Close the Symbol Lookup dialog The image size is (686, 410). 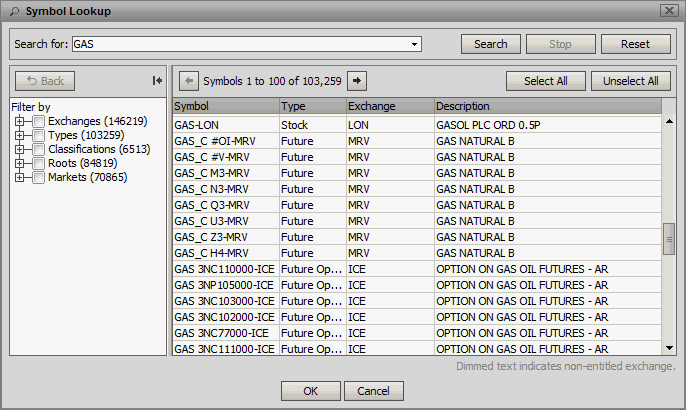[668, 10]
